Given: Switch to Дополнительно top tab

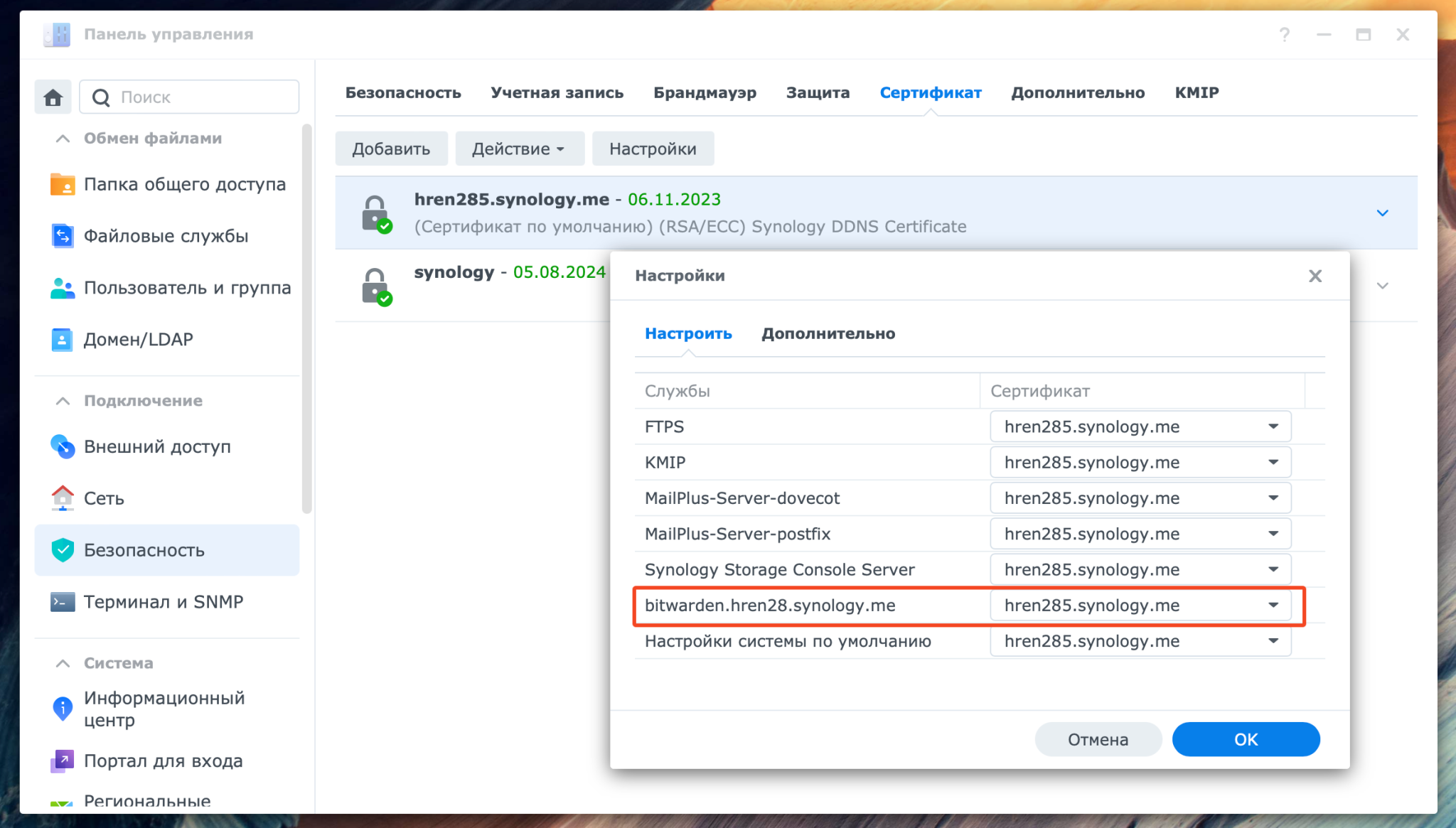Looking at the screenshot, I should coord(1078,92).
